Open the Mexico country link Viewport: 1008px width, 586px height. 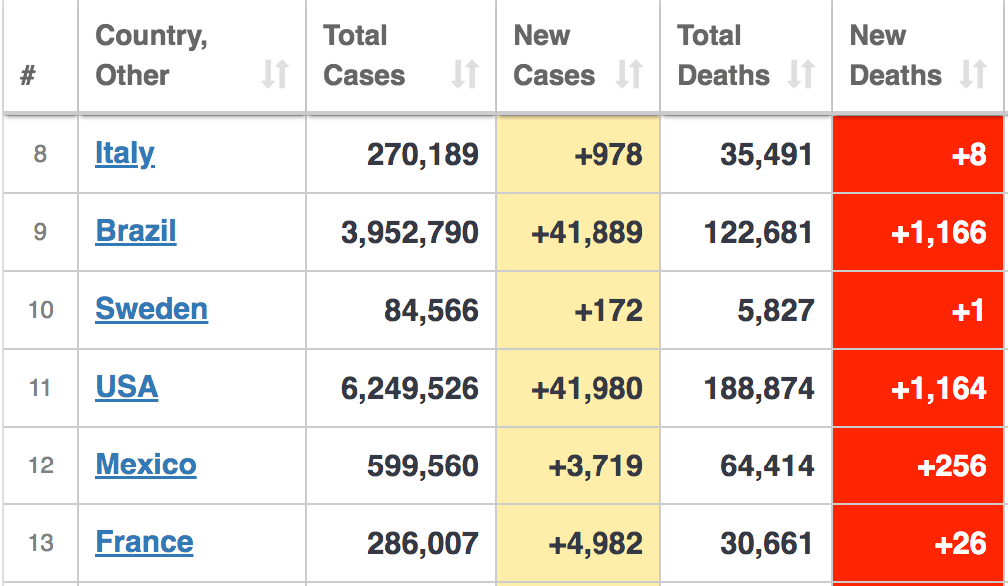point(146,465)
